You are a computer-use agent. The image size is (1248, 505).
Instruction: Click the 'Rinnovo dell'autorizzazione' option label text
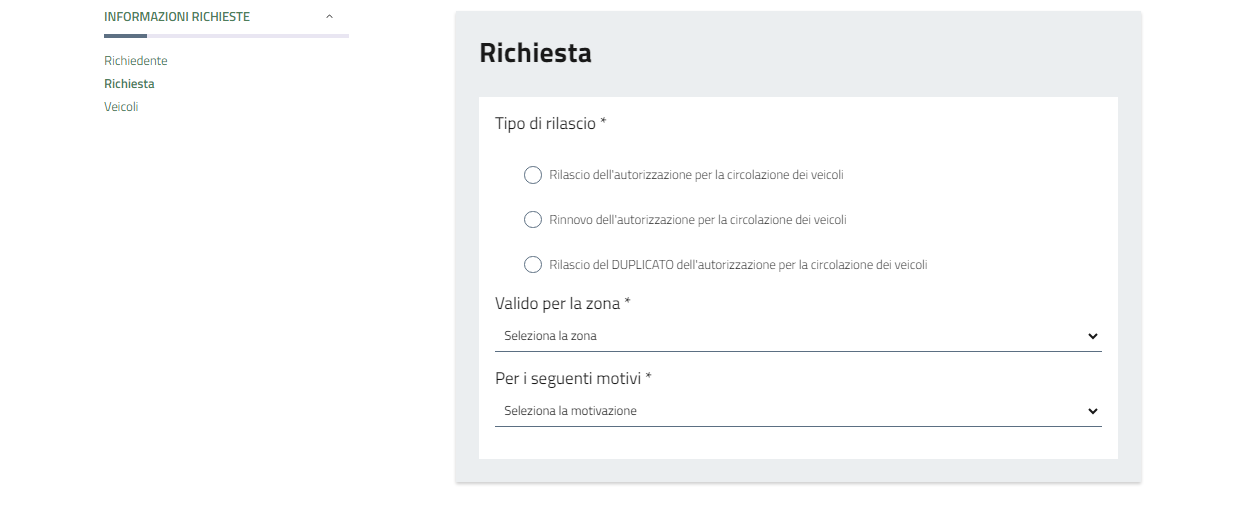tap(698, 220)
